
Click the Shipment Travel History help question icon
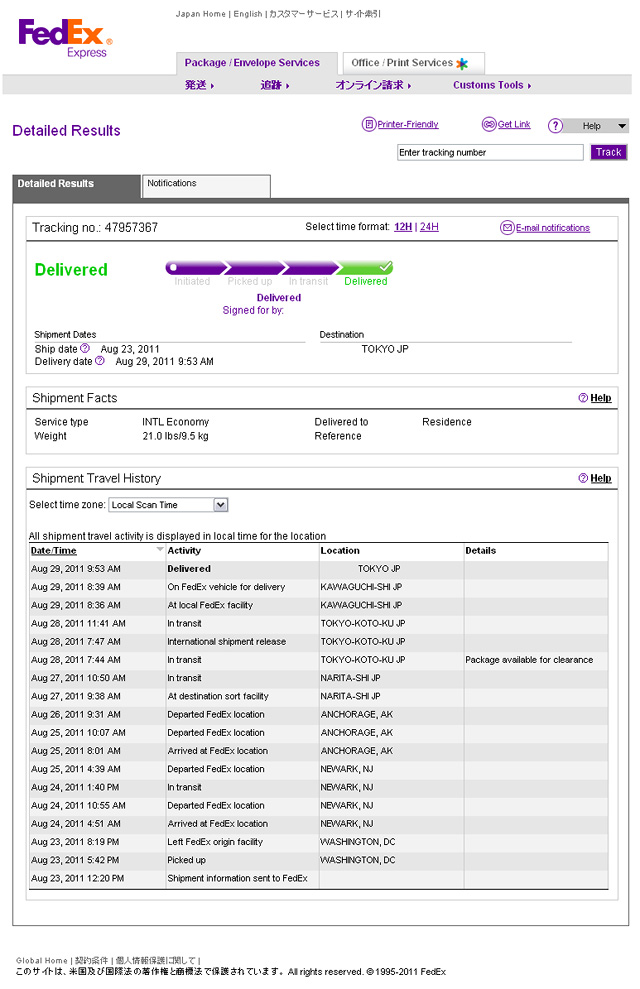583,478
